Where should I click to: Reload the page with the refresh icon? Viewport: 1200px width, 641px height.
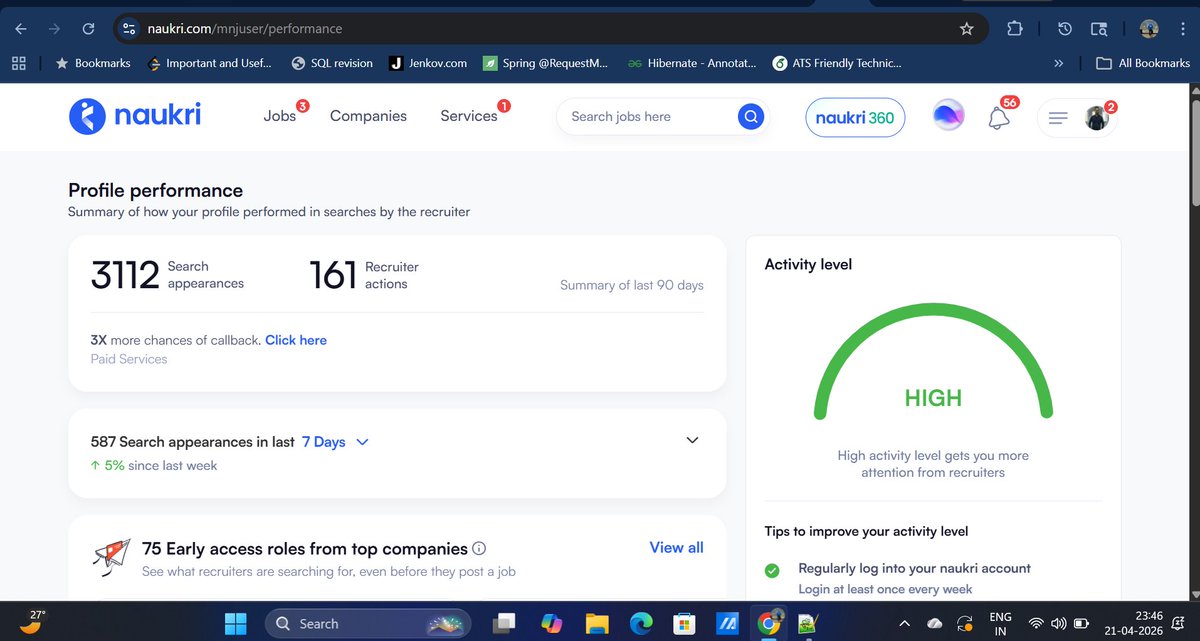point(88,29)
